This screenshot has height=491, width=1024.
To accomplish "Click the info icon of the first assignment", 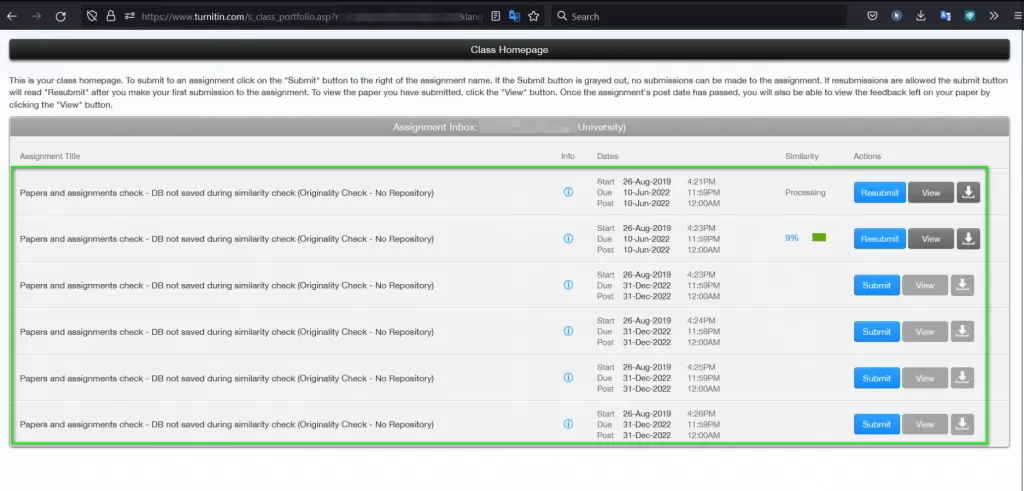I will click(568, 192).
